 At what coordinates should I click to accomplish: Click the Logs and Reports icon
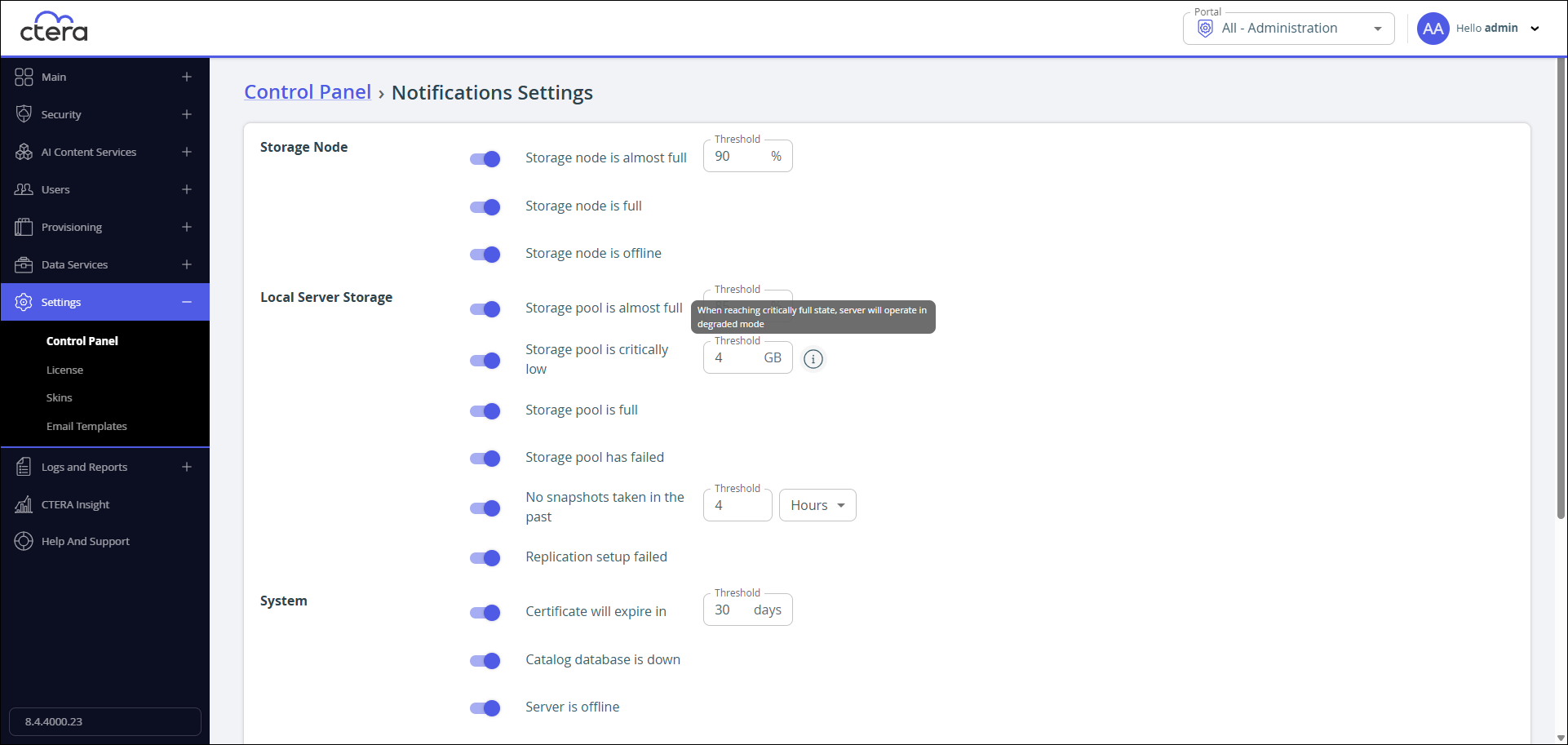point(24,467)
